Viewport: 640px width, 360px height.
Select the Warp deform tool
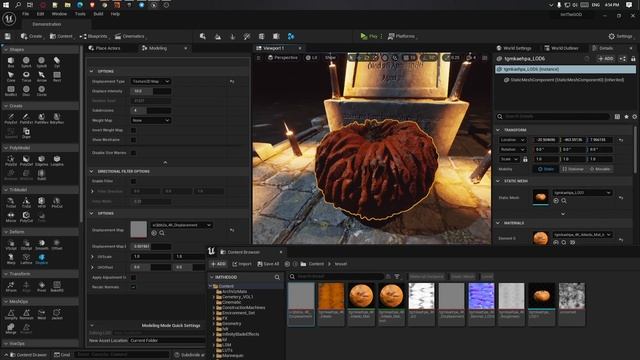click(x=11, y=259)
